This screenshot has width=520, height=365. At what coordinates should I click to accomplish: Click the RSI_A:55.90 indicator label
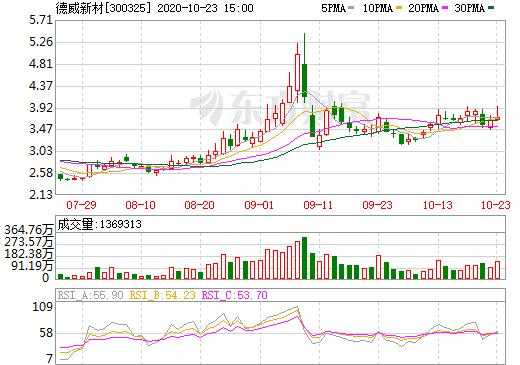[90, 295]
